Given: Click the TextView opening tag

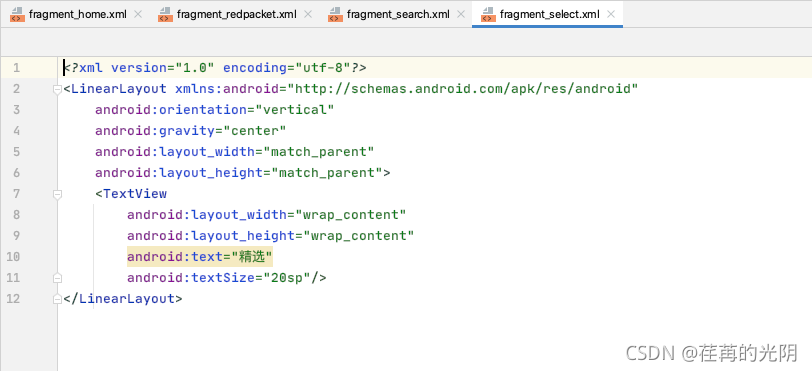Looking at the screenshot, I should (131, 194).
